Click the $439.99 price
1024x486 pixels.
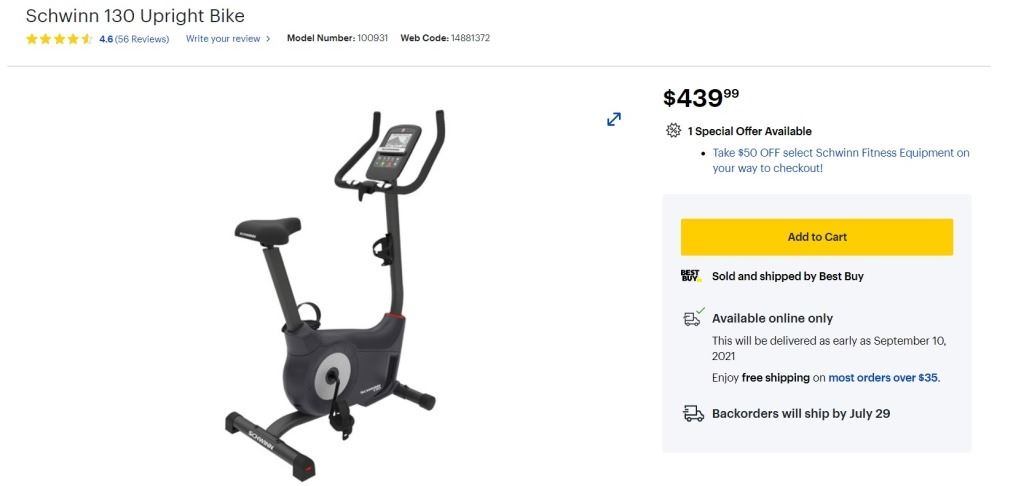(701, 98)
